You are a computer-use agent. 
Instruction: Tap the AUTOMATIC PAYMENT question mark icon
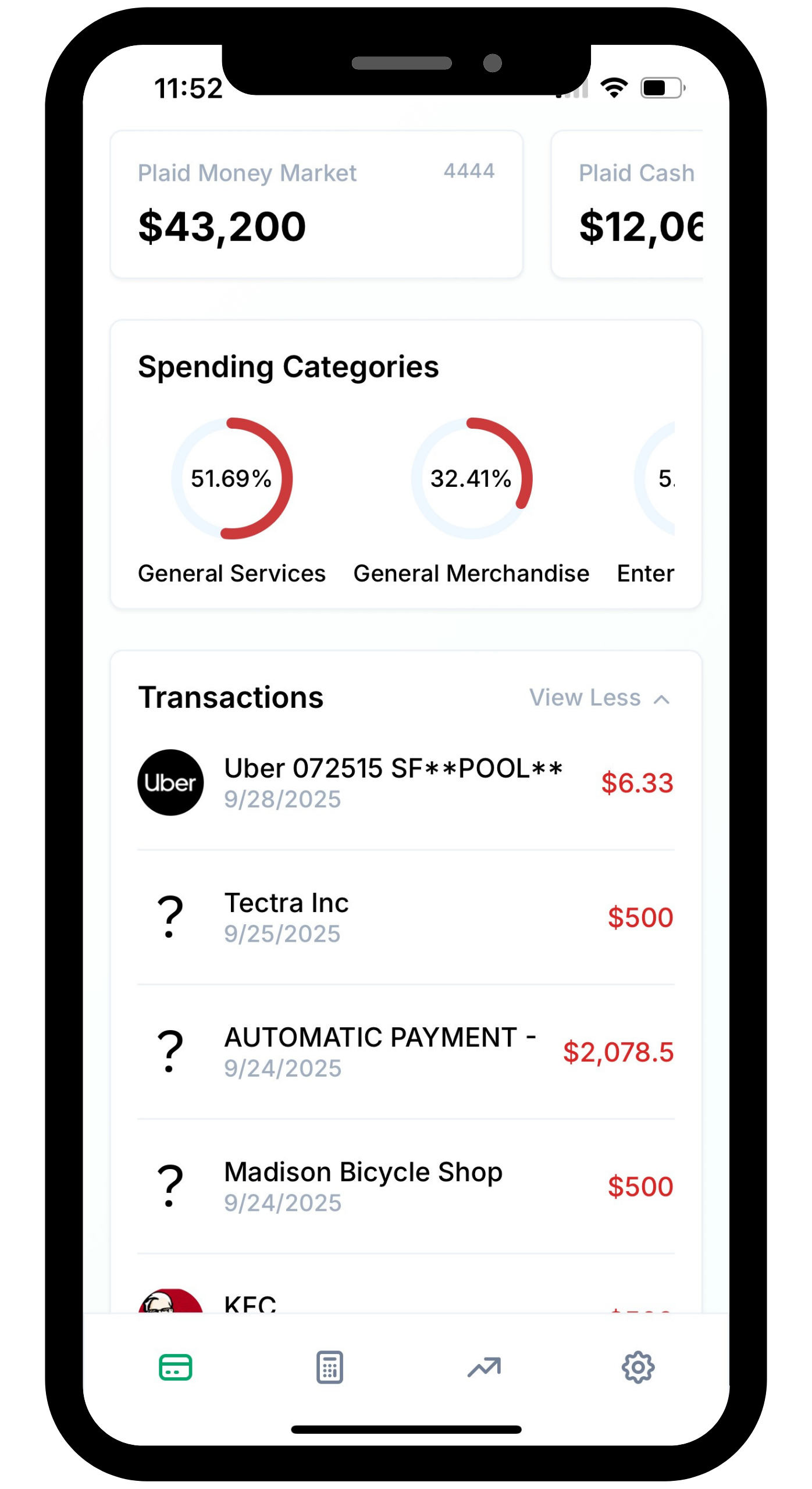[x=170, y=1052]
